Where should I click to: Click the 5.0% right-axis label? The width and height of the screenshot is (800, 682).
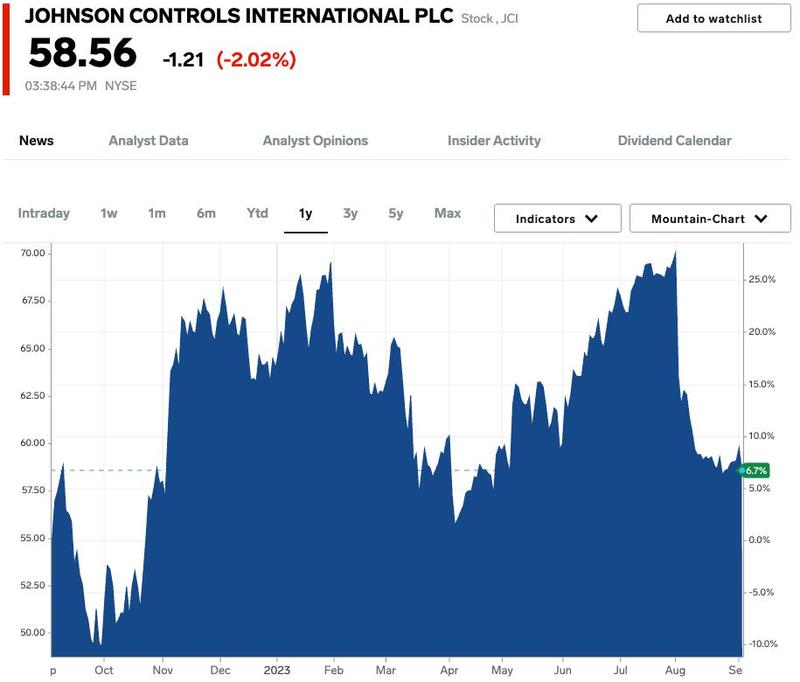coord(759,488)
